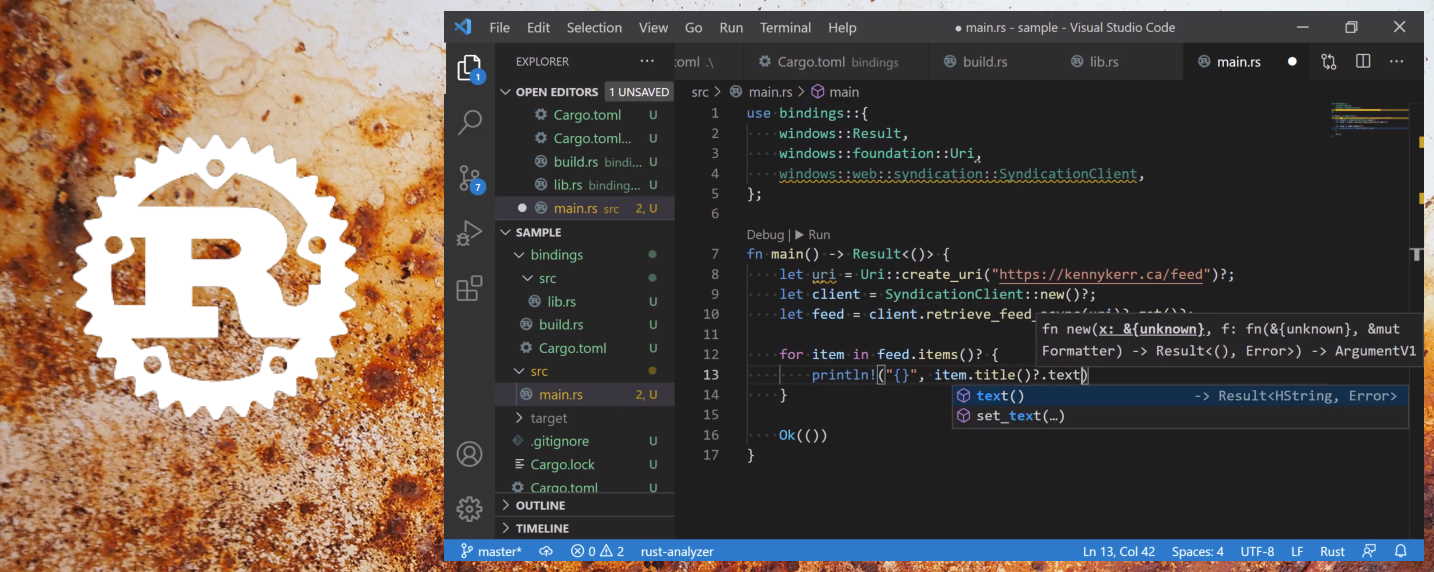Open the File menu
Screen dimensions: 1434x572
pos(500,27)
